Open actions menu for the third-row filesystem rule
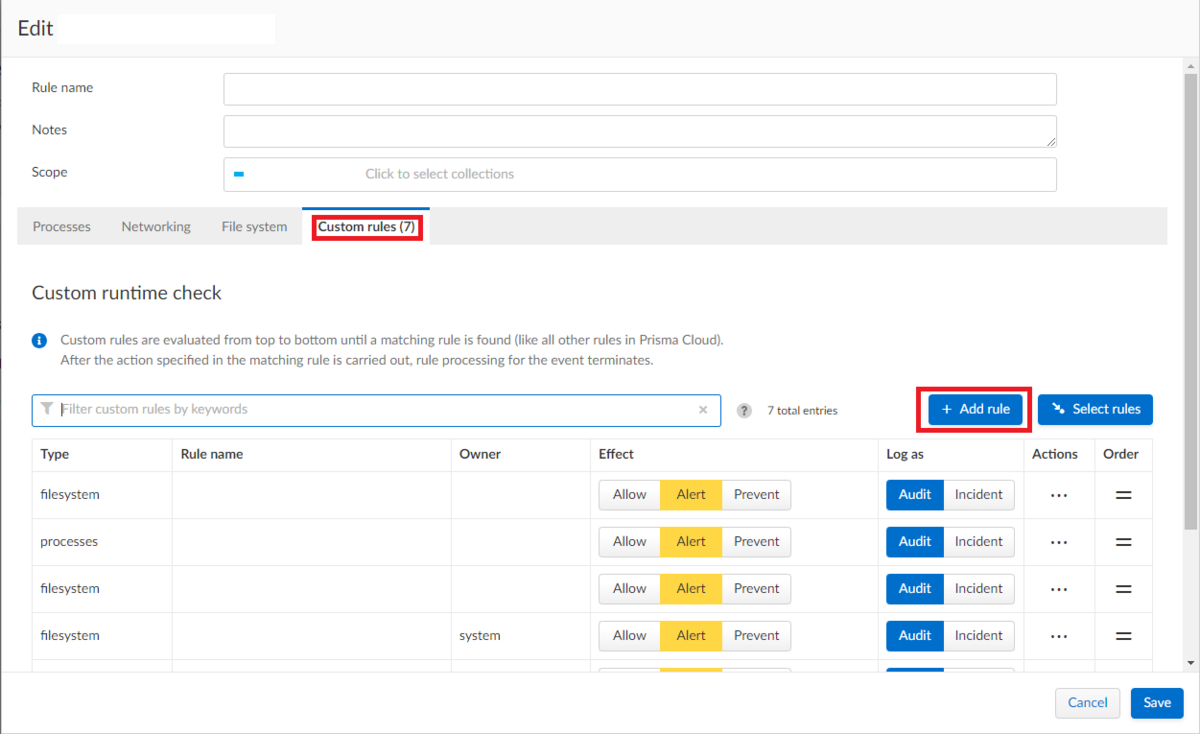The height and width of the screenshot is (734, 1200). click(1059, 589)
